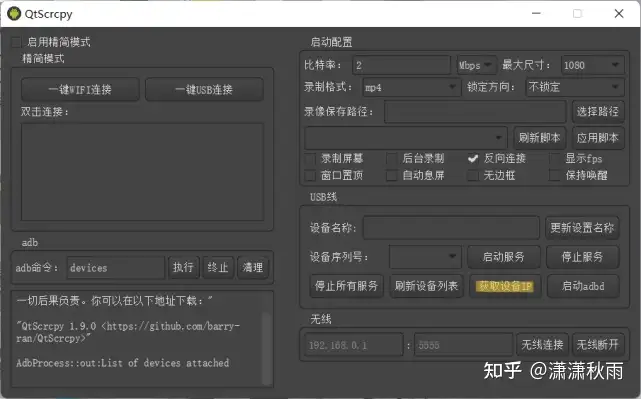The height and width of the screenshot is (399, 641).
Task: Enable the 启用精简模式 checkbox
Action: (16, 42)
